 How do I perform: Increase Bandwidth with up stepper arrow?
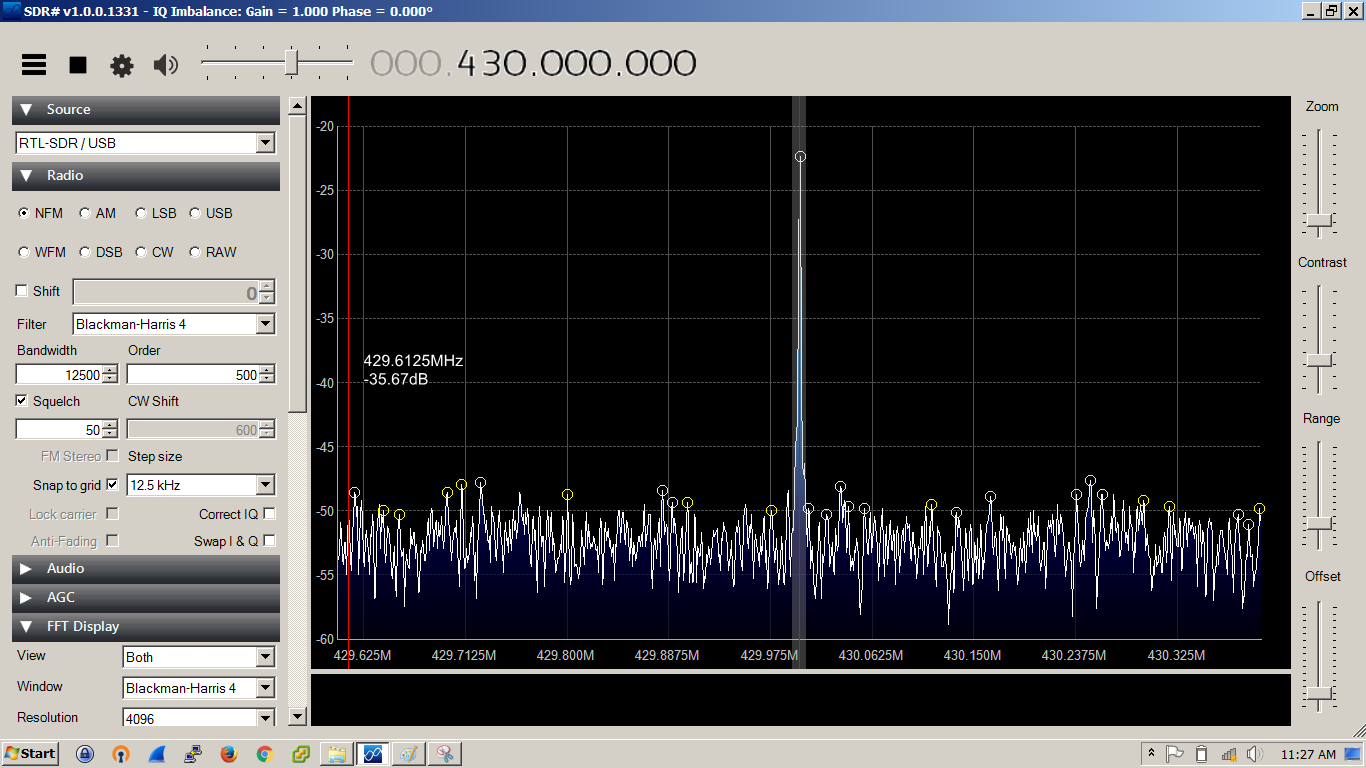pyautogui.click(x=110, y=370)
